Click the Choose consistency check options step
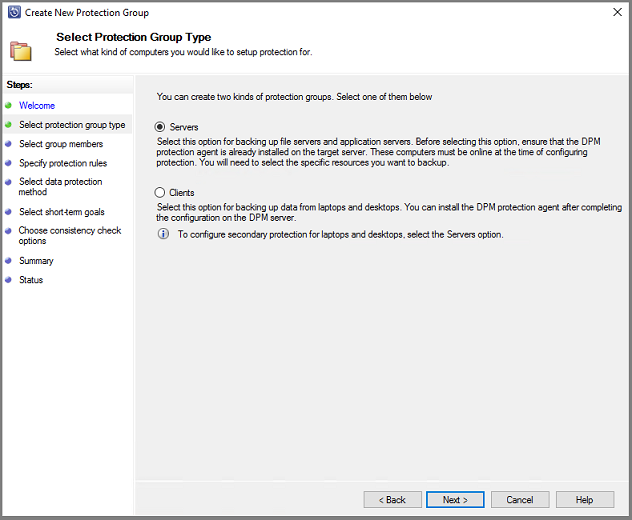 (70, 235)
